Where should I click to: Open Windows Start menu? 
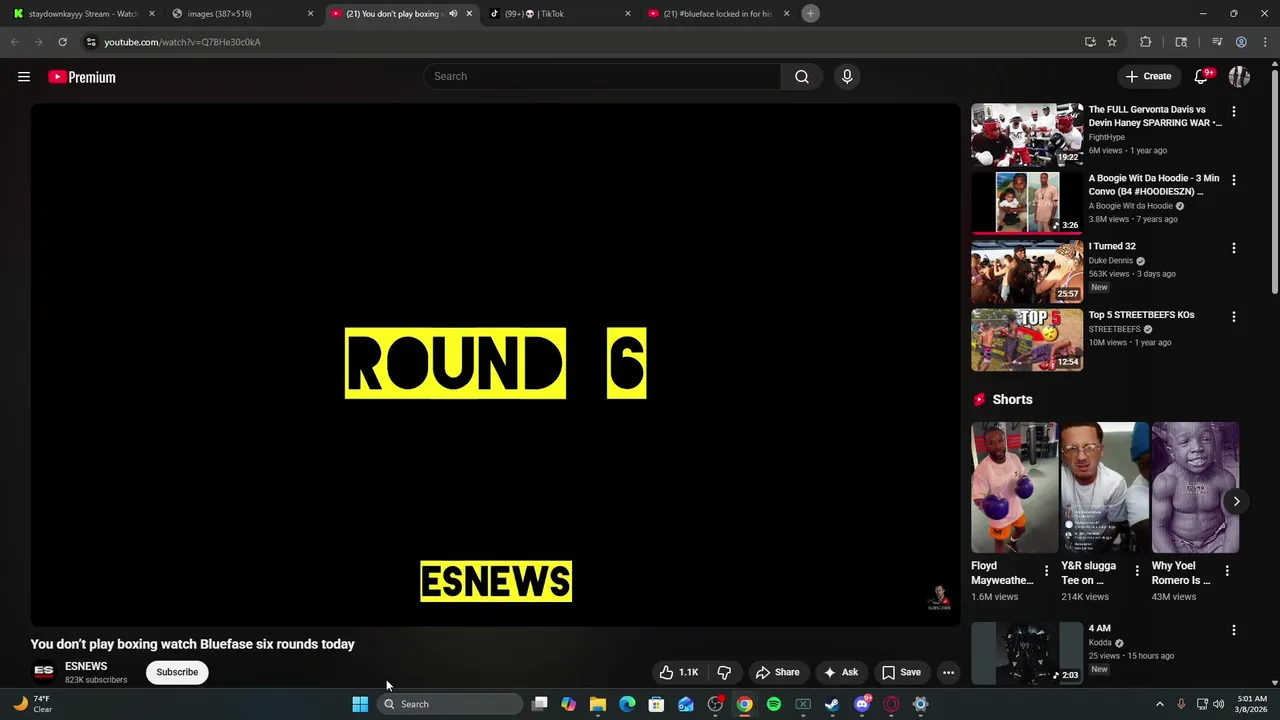click(360, 704)
